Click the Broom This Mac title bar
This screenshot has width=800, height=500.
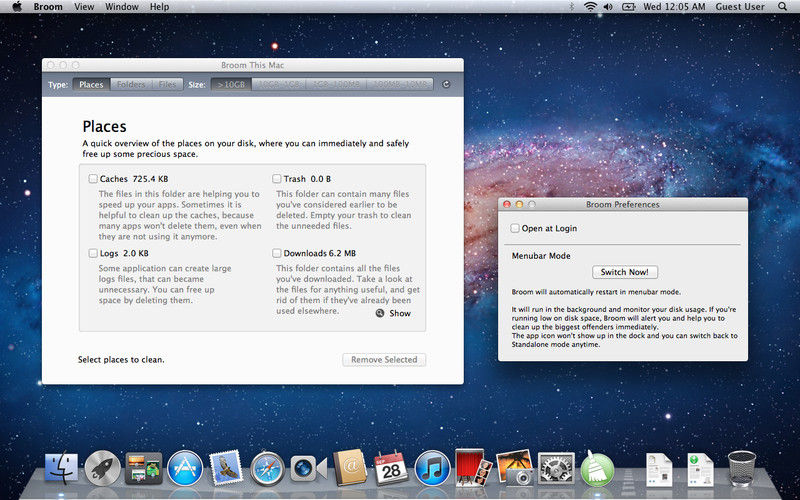coord(253,65)
